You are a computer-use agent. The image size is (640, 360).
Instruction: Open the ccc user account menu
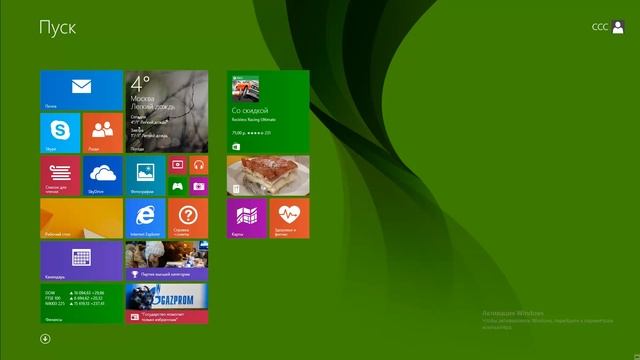[608, 27]
